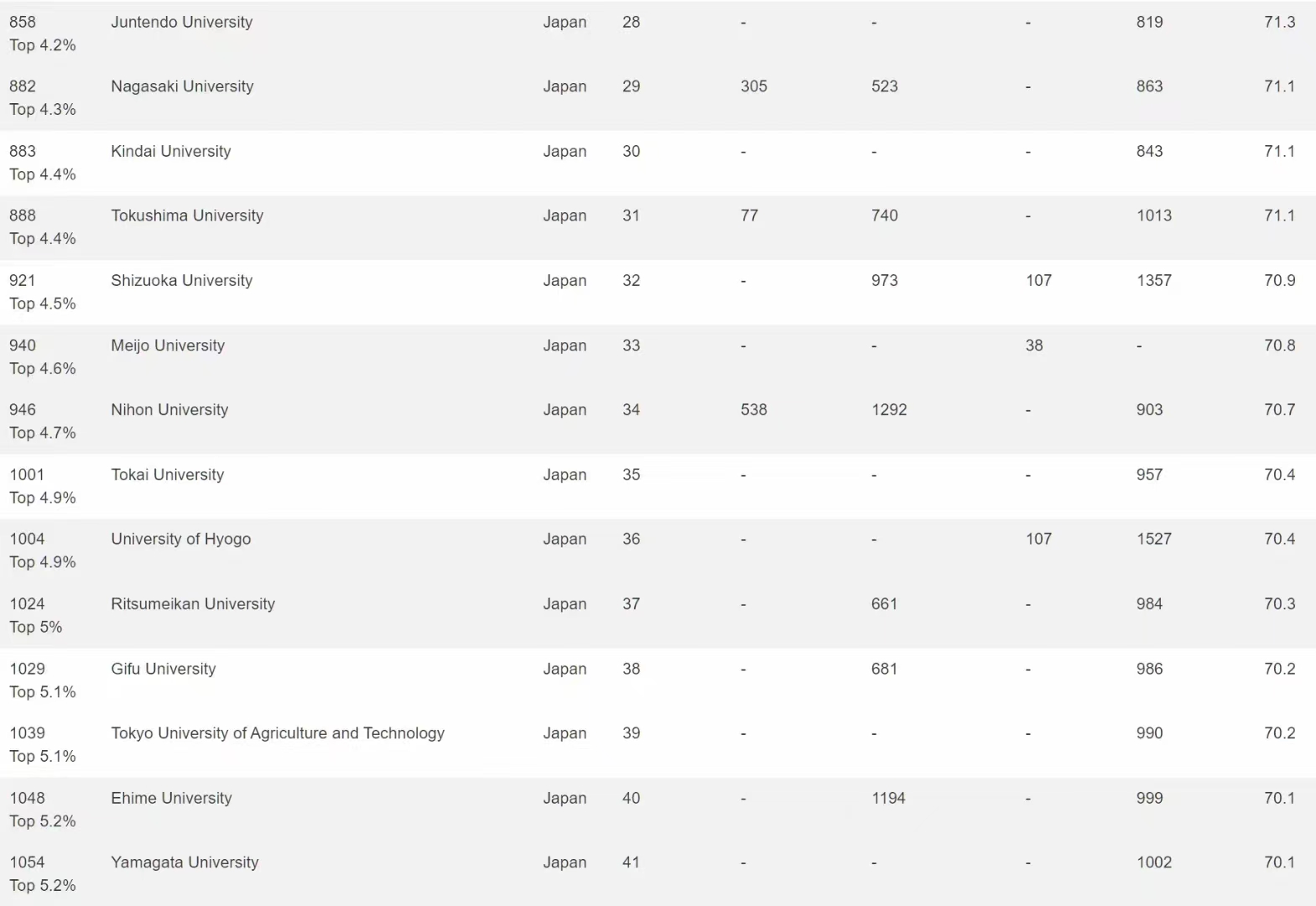Image resolution: width=1316 pixels, height=906 pixels.
Task: Click Shizuoka University name
Action: click(181, 281)
